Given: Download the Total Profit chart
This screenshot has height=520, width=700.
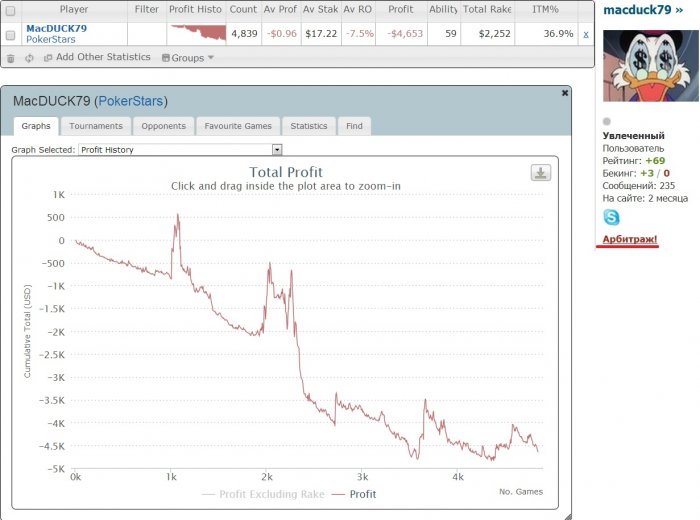Looking at the screenshot, I should click(x=541, y=173).
